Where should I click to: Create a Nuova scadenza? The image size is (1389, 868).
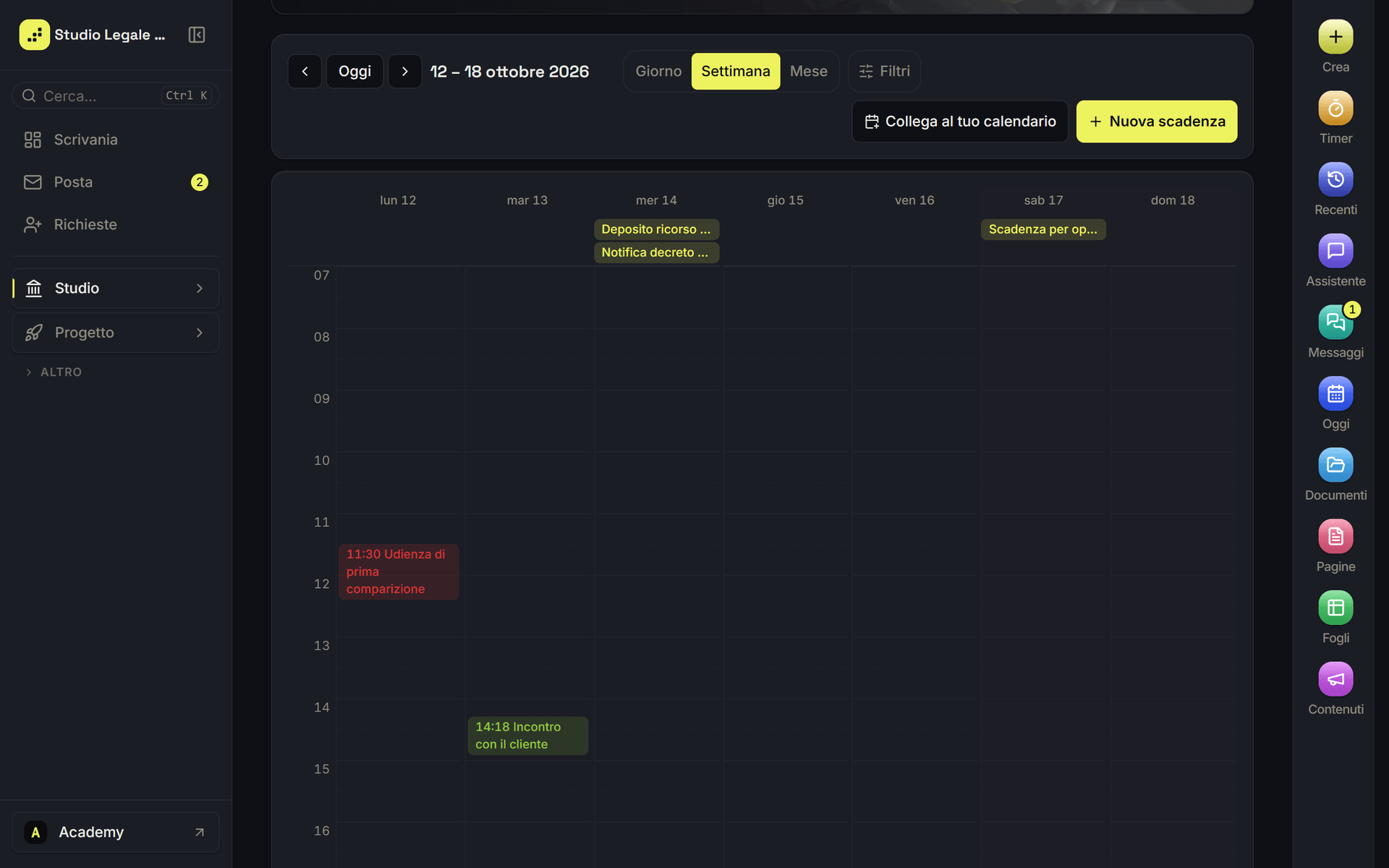[x=1156, y=122]
